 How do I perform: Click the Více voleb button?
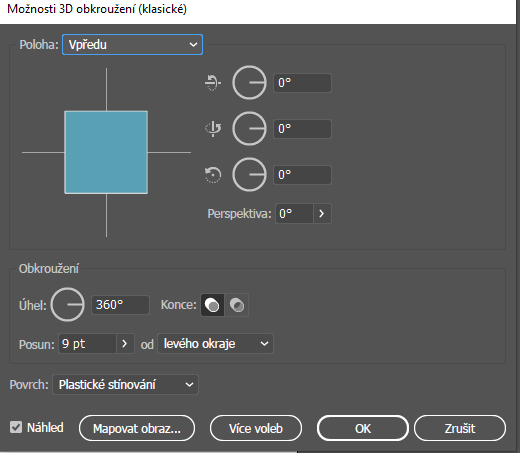(256, 428)
